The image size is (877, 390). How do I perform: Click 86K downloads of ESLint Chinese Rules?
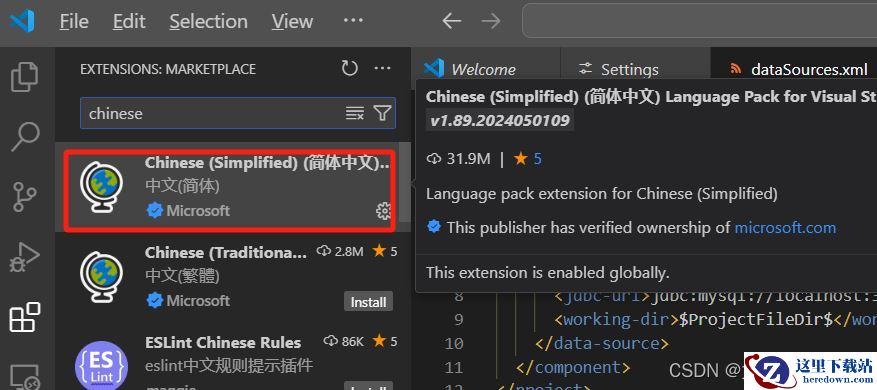pyautogui.click(x=344, y=341)
